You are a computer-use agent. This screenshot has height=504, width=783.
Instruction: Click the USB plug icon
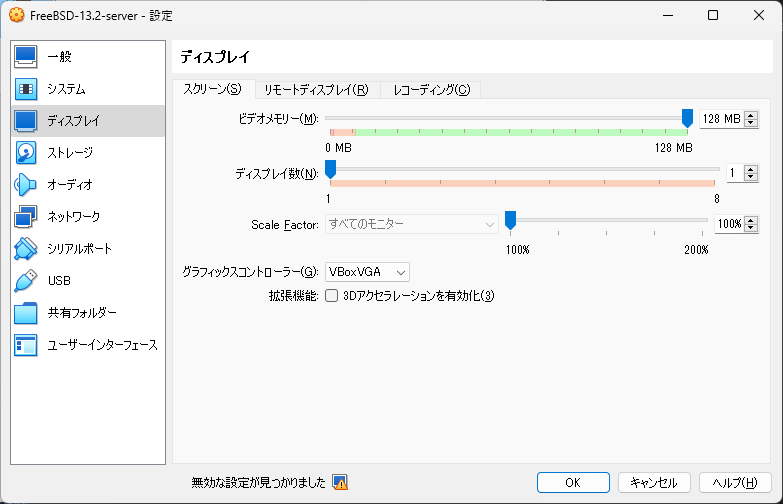tap(26, 281)
